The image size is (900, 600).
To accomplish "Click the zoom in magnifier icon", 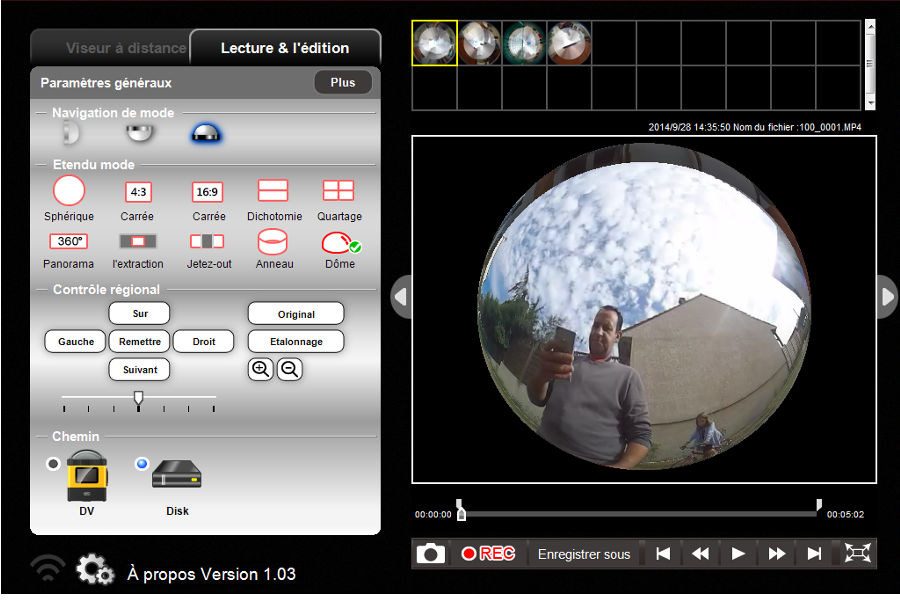I will 261,369.
